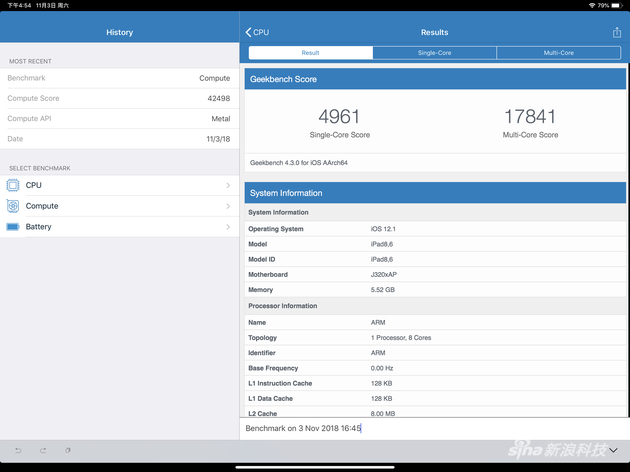The image size is (630, 472).
Task: Select the Result tab
Action: [x=310, y=53]
